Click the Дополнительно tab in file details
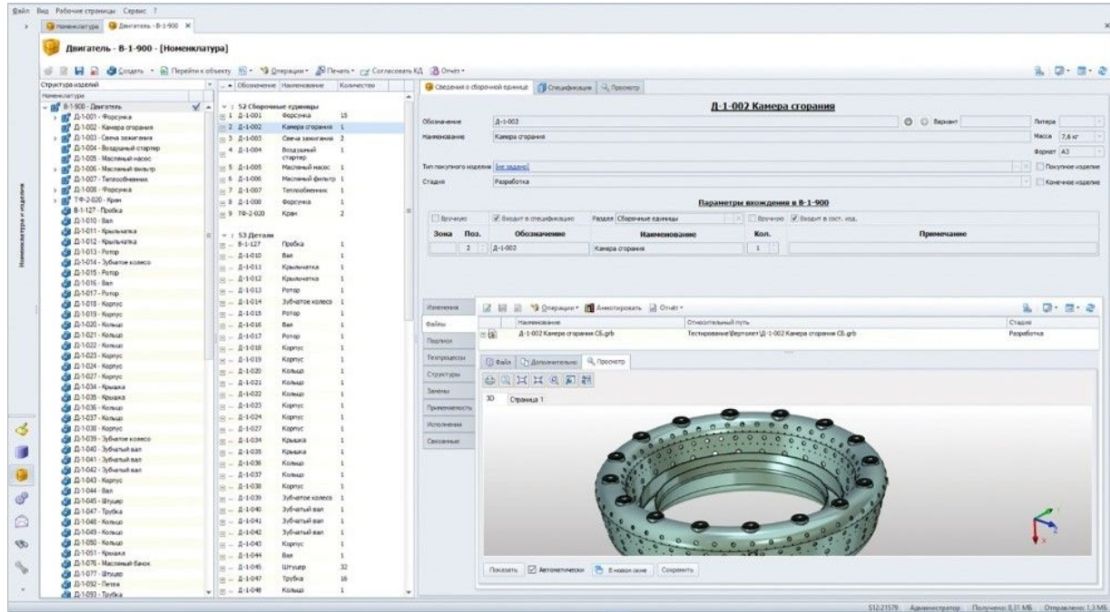Screen dimensions: 1110x612 coord(548,362)
